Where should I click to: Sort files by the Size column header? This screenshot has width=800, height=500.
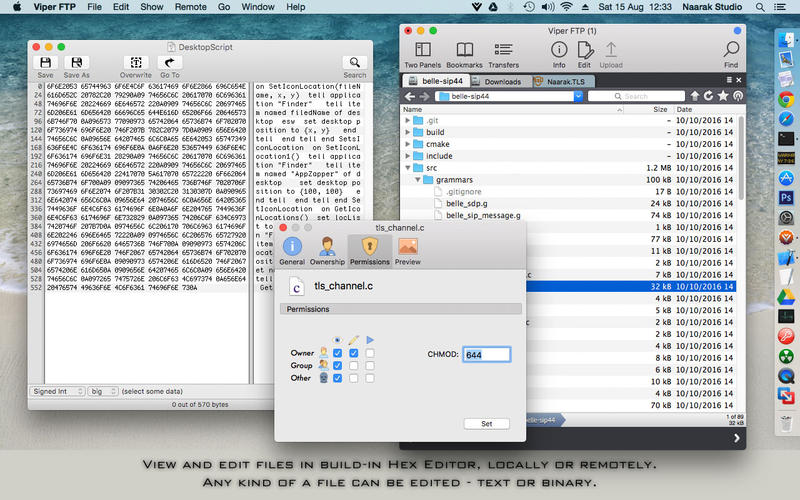(647, 109)
